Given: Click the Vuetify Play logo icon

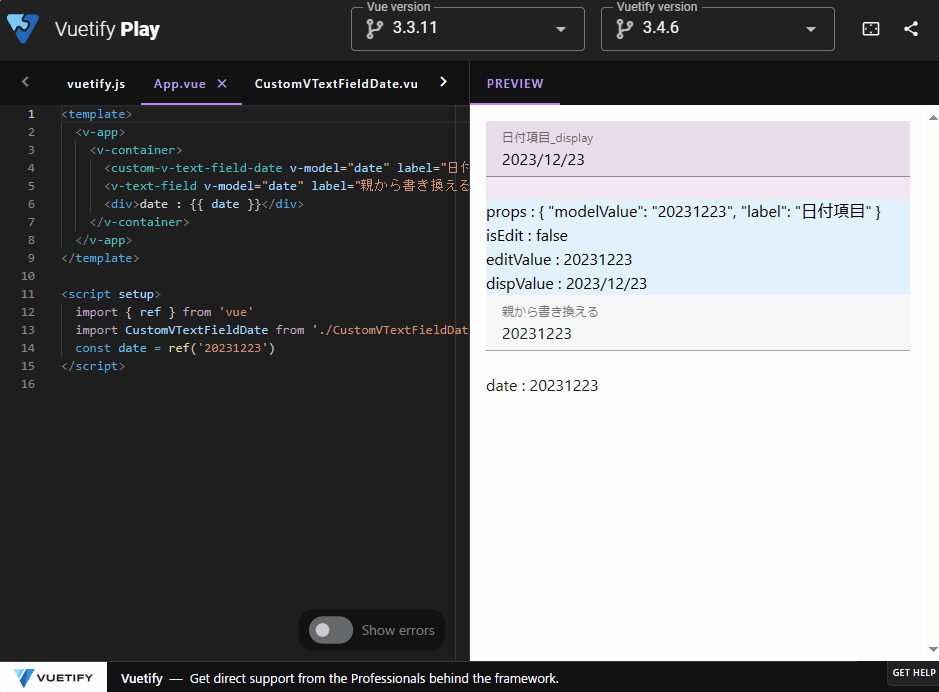Looking at the screenshot, I should [x=22, y=28].
